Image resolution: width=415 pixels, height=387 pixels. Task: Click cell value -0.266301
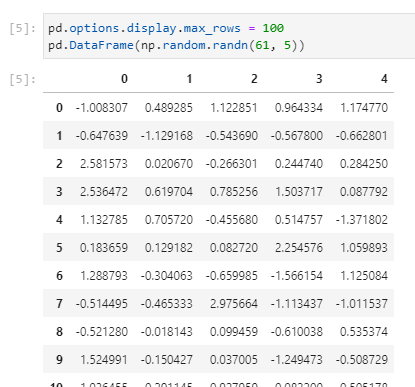232,164
